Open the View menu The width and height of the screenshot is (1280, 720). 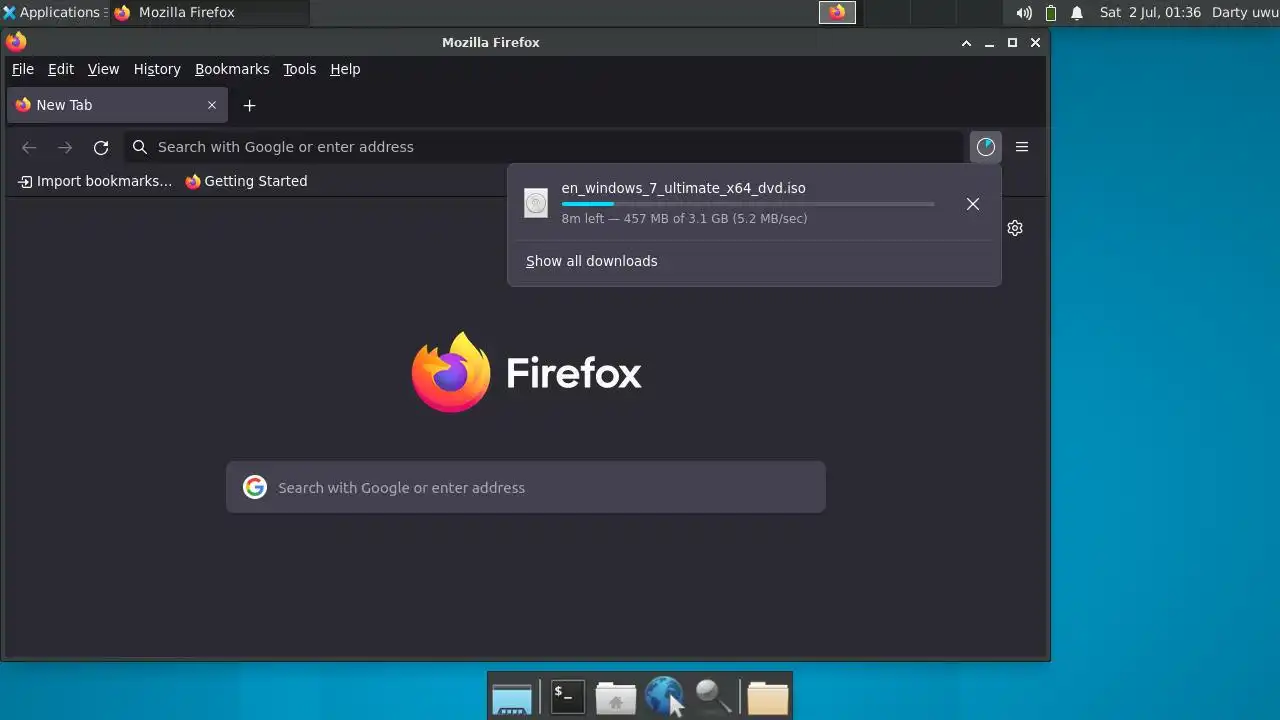(x=103, y=69)
